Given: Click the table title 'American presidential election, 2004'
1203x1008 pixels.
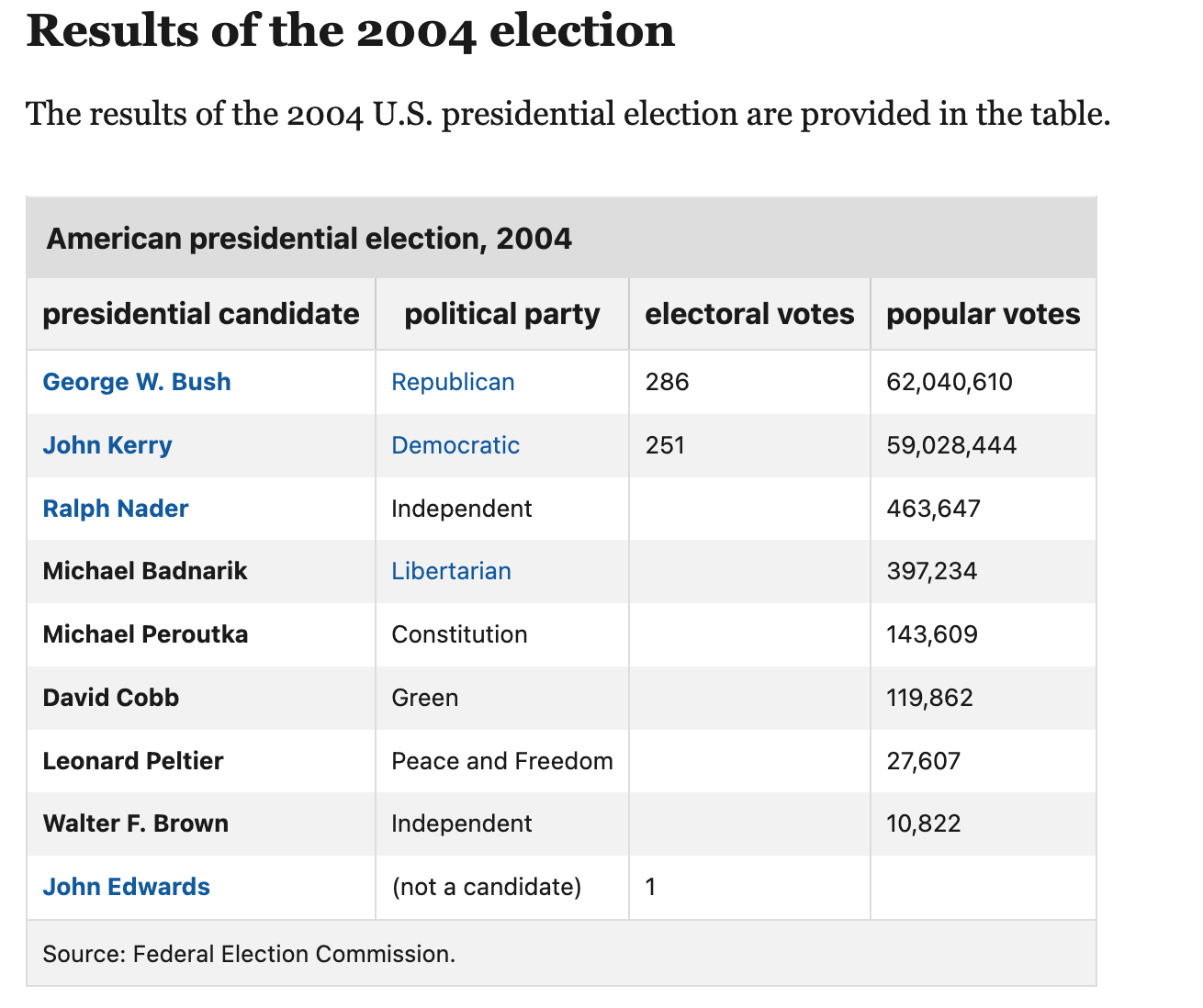Looking at the screenshot, I should pos(309,239).
